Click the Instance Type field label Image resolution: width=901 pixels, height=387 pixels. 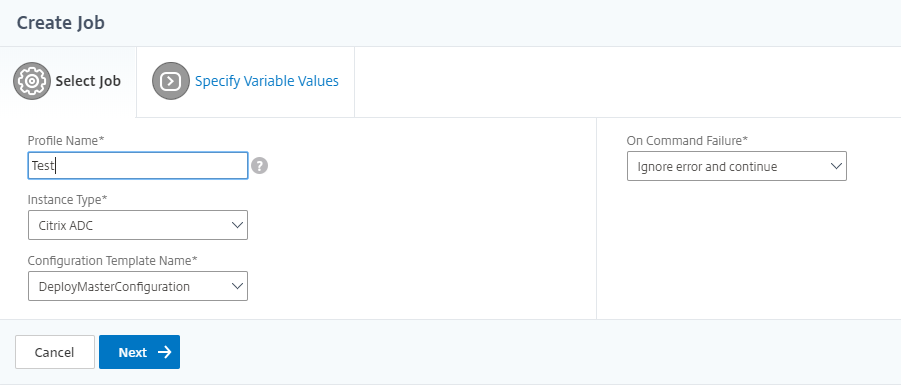(68, 200)
